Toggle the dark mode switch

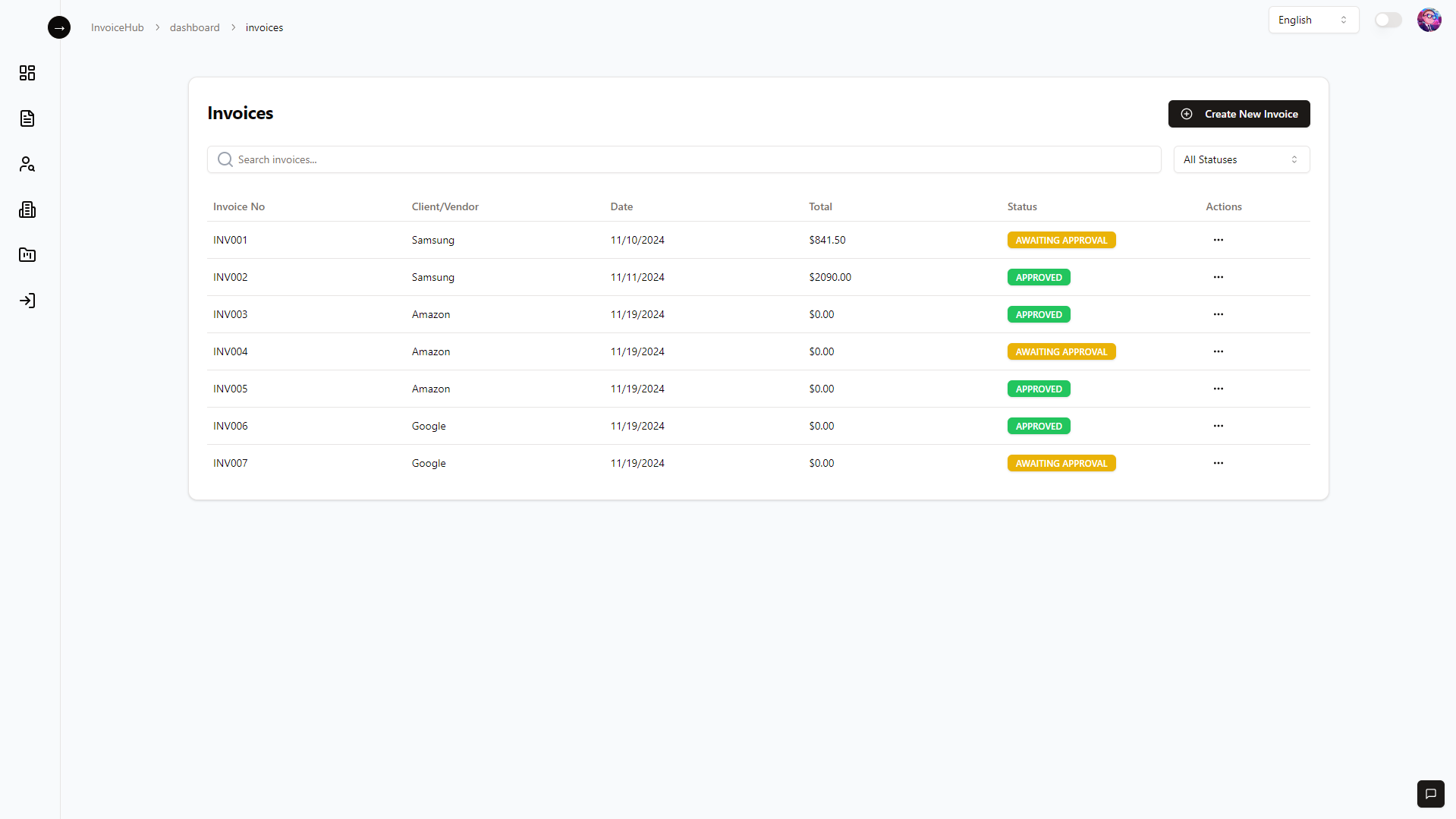click(1388, 20)
